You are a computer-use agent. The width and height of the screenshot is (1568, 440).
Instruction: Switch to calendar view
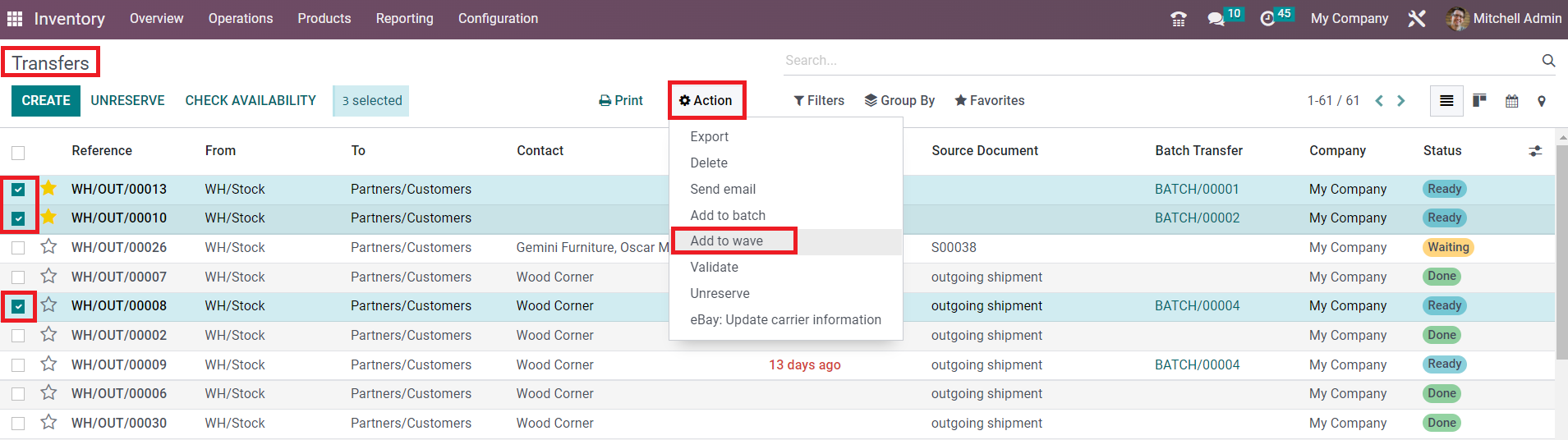tap(1511, 101)
